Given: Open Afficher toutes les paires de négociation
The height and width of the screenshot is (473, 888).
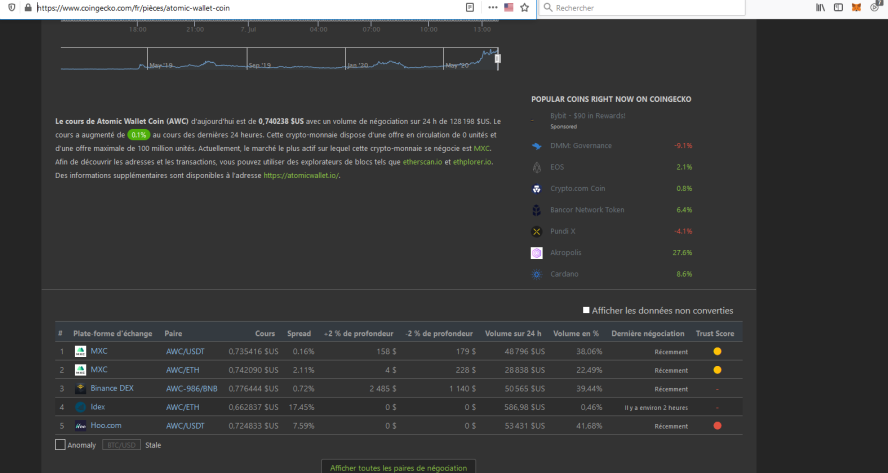Looking at the screenshot, I should point(398,467).
